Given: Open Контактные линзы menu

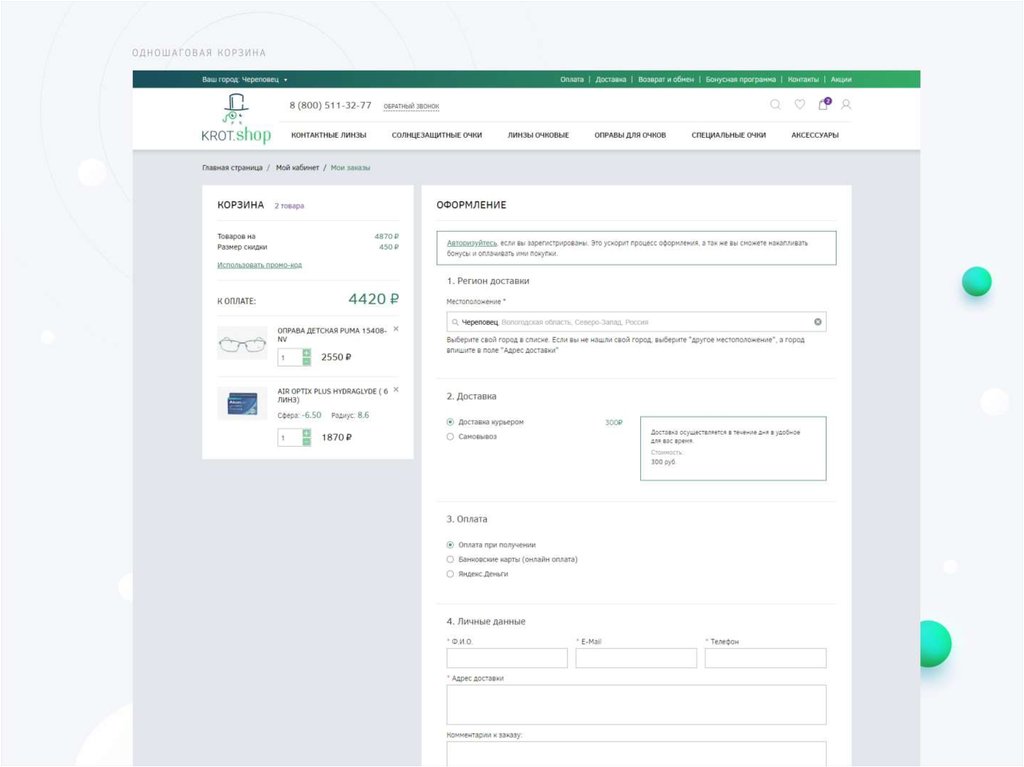Looking at the screenshot, I should [328, 135].
